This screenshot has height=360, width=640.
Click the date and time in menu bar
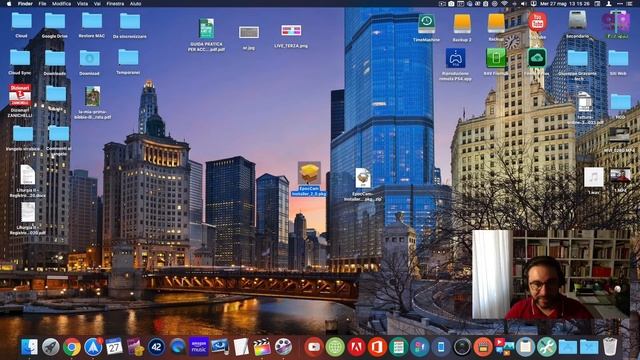tap(565, 4)
